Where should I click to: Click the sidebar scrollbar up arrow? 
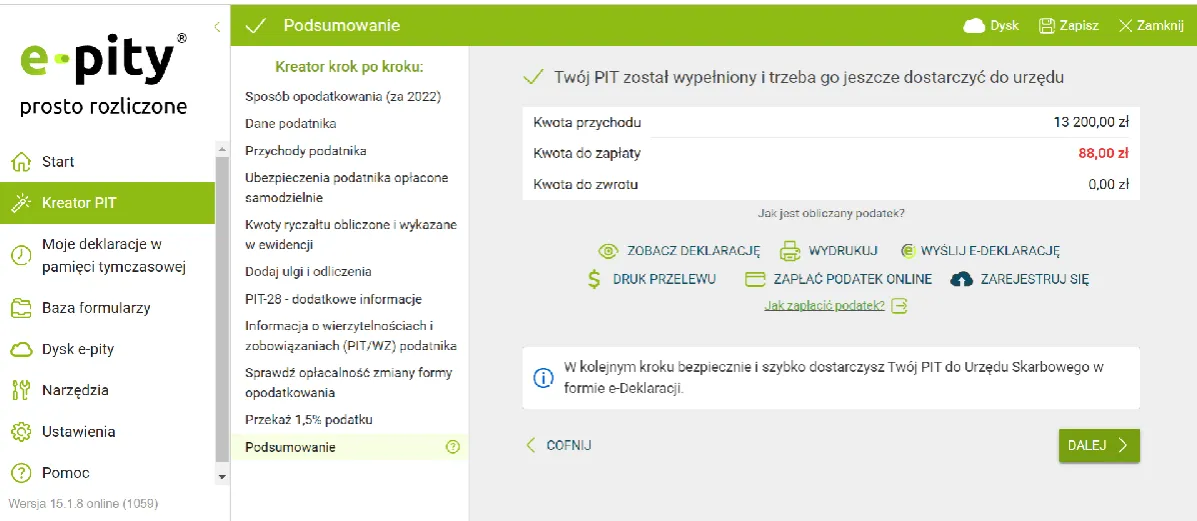[x=222, y=148]
